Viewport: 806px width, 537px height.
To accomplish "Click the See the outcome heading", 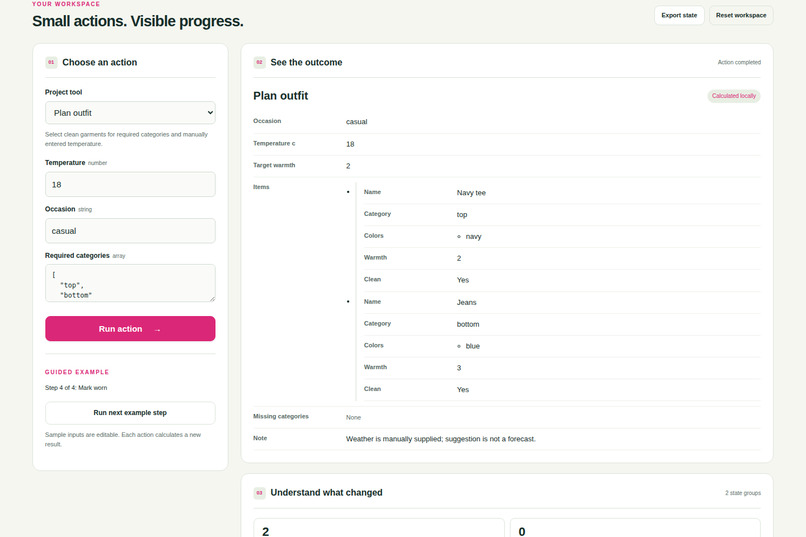I will tap(306, 62).
